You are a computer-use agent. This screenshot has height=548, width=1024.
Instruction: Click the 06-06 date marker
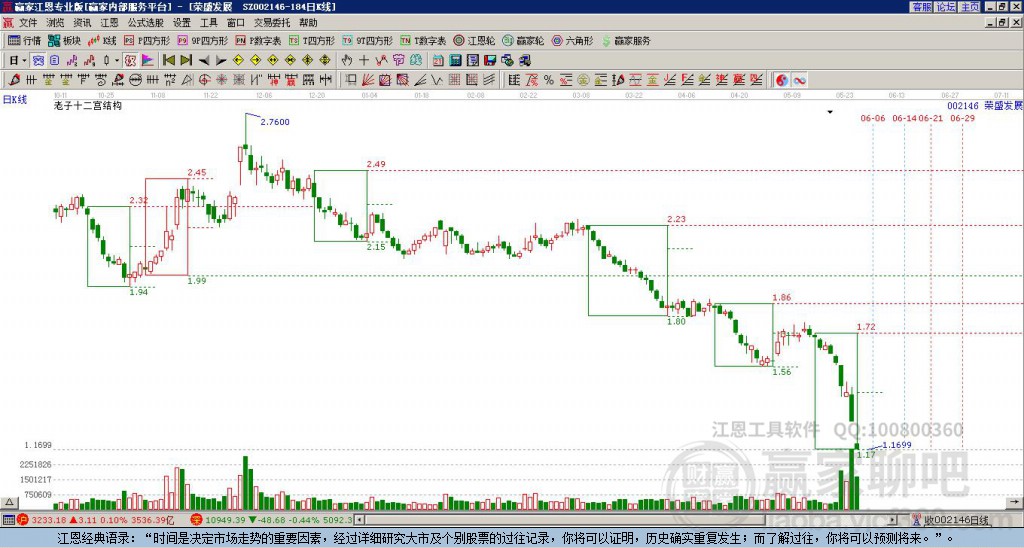coord(872,118)
